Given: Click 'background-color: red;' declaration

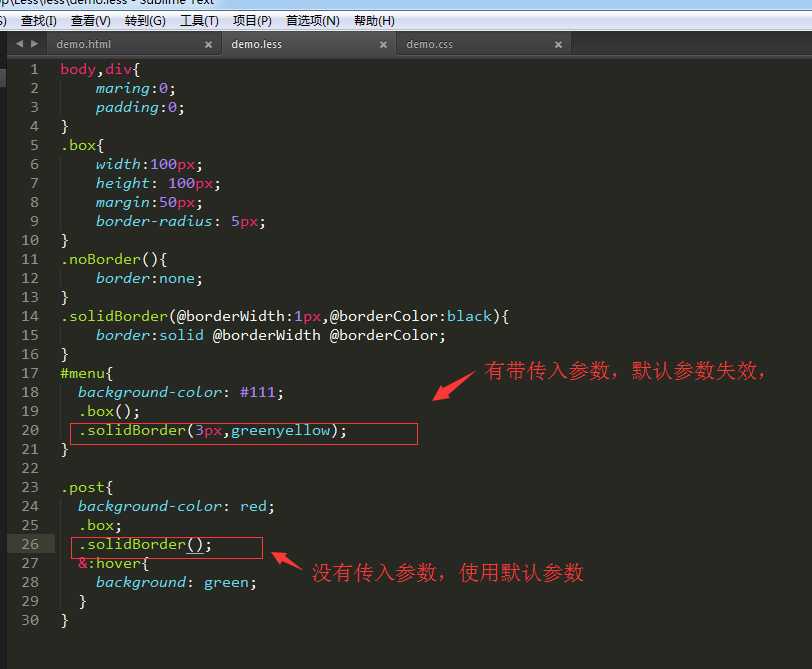Looking at the screenshot, I should pos(176,506).
